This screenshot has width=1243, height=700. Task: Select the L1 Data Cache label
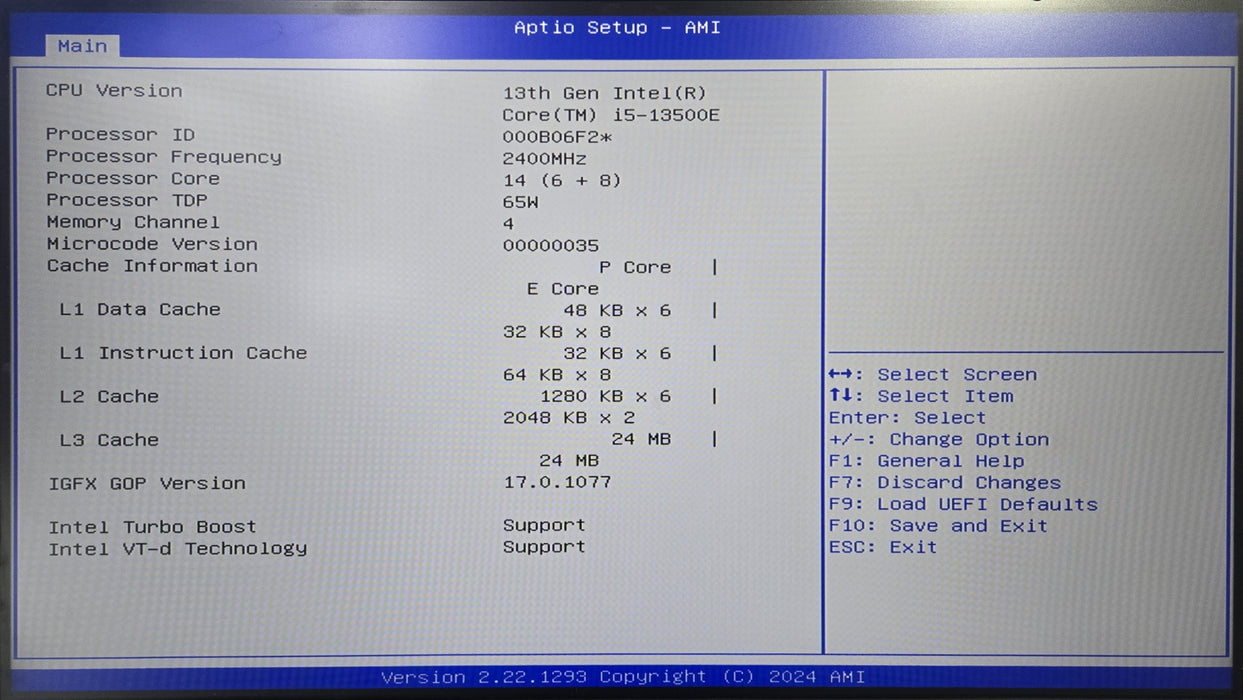point(139,310)
